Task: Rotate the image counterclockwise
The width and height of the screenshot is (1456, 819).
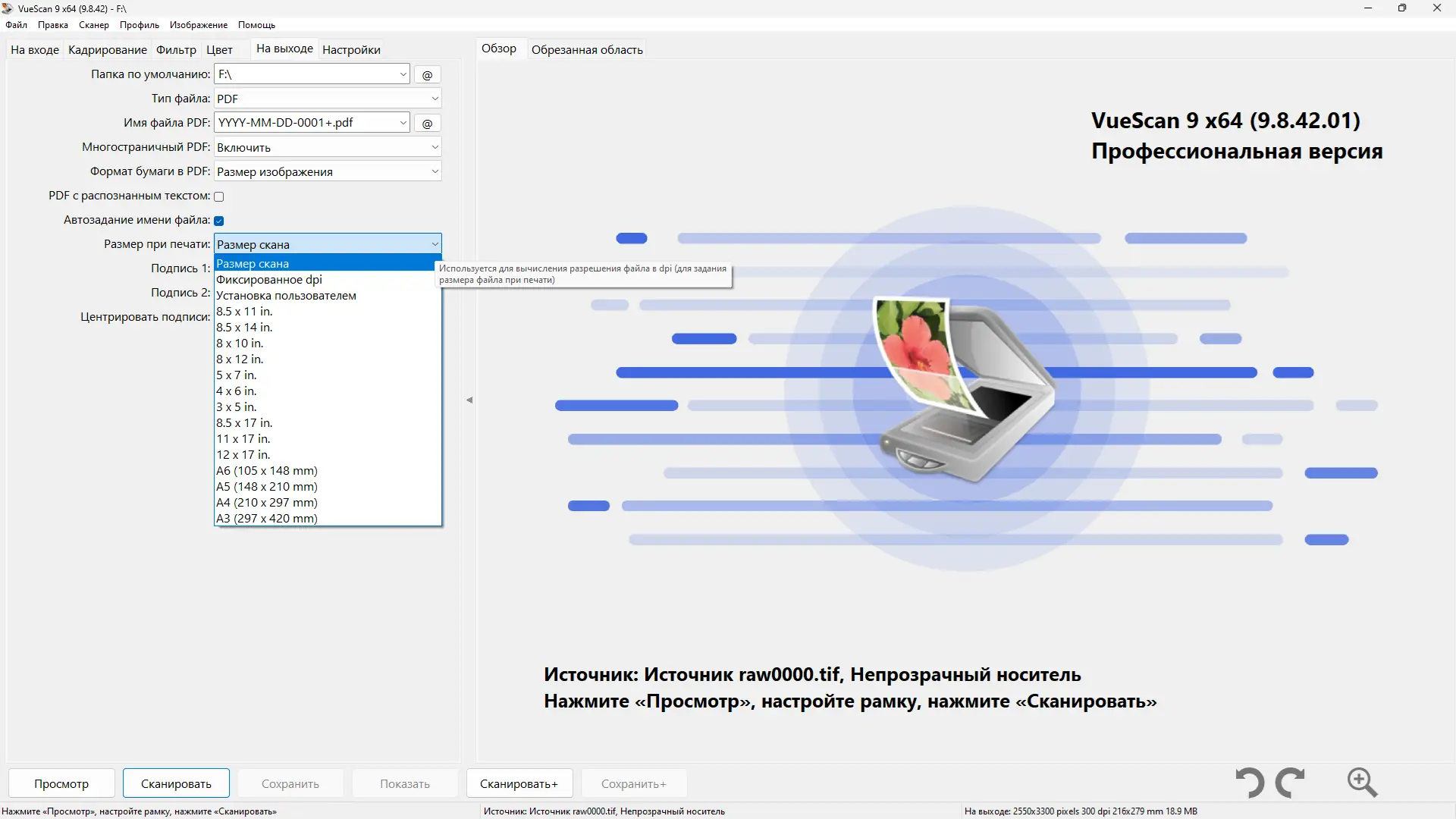Action: pos(1249,783)
